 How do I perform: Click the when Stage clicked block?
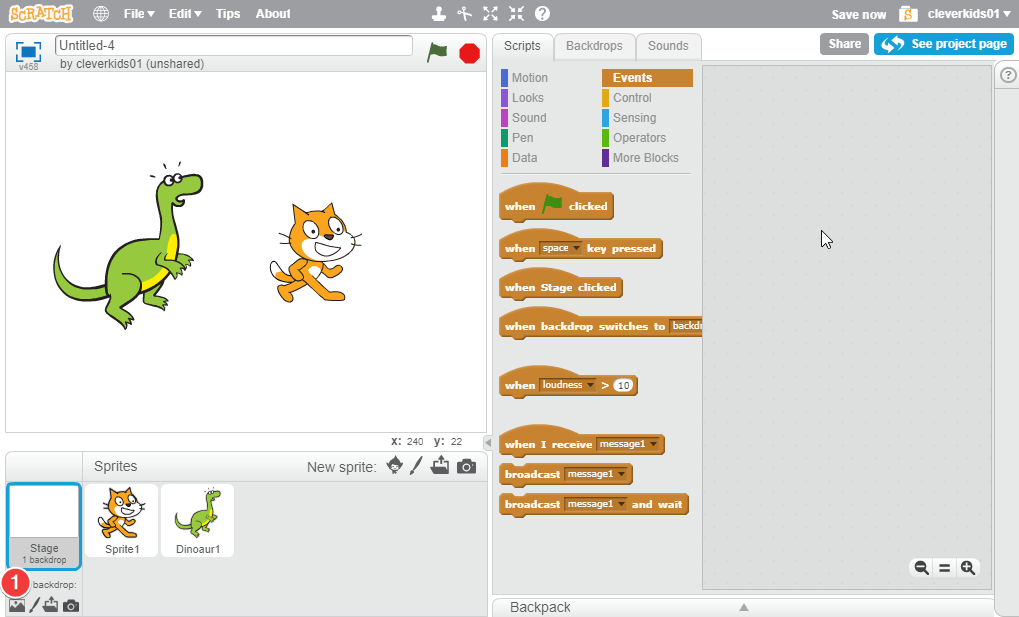[560, 285]
